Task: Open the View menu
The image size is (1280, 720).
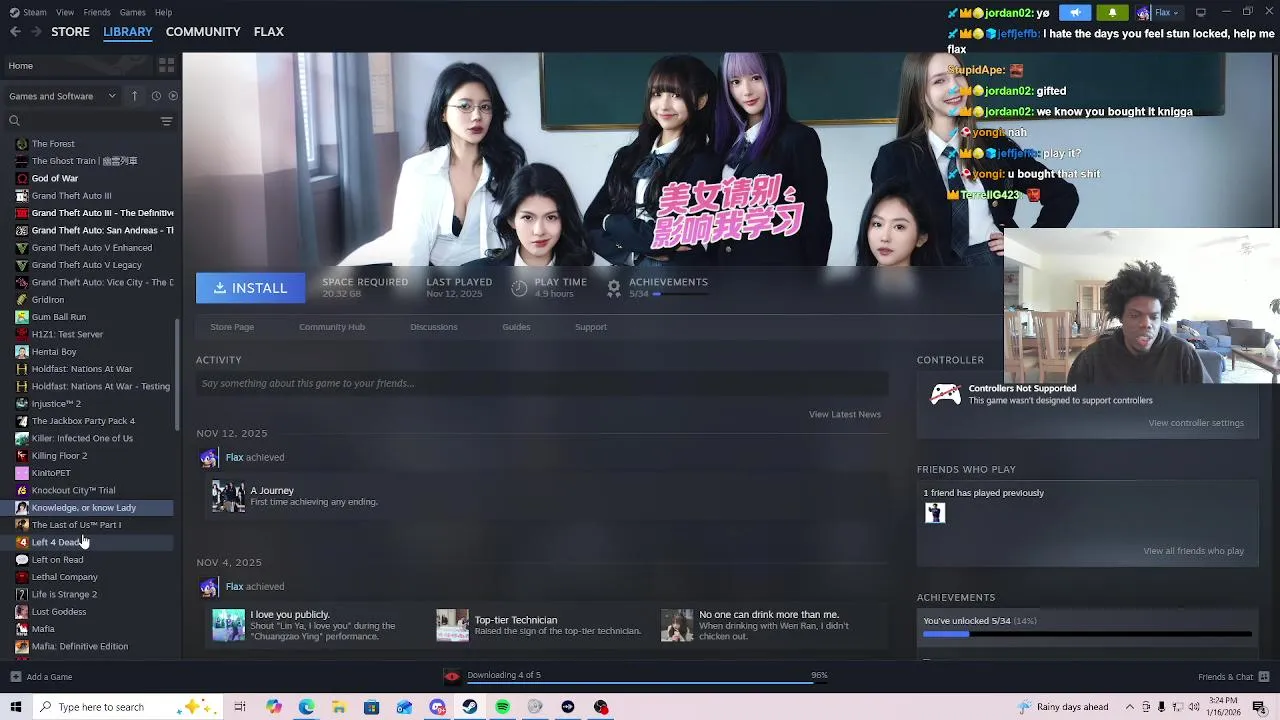Action: click(x=65, y=12)
